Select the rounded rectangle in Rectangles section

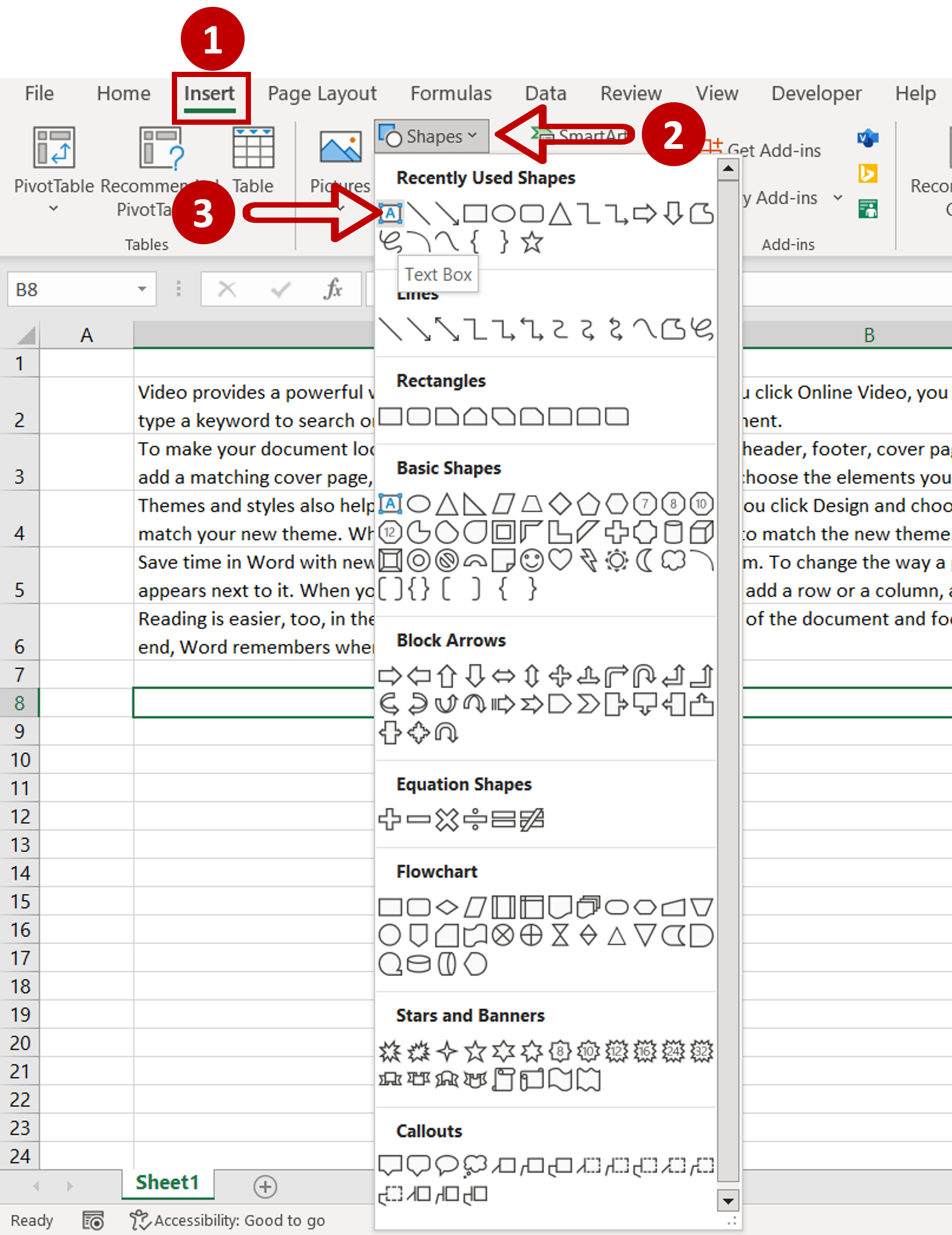pyautogui.click(x=418, y=417)
